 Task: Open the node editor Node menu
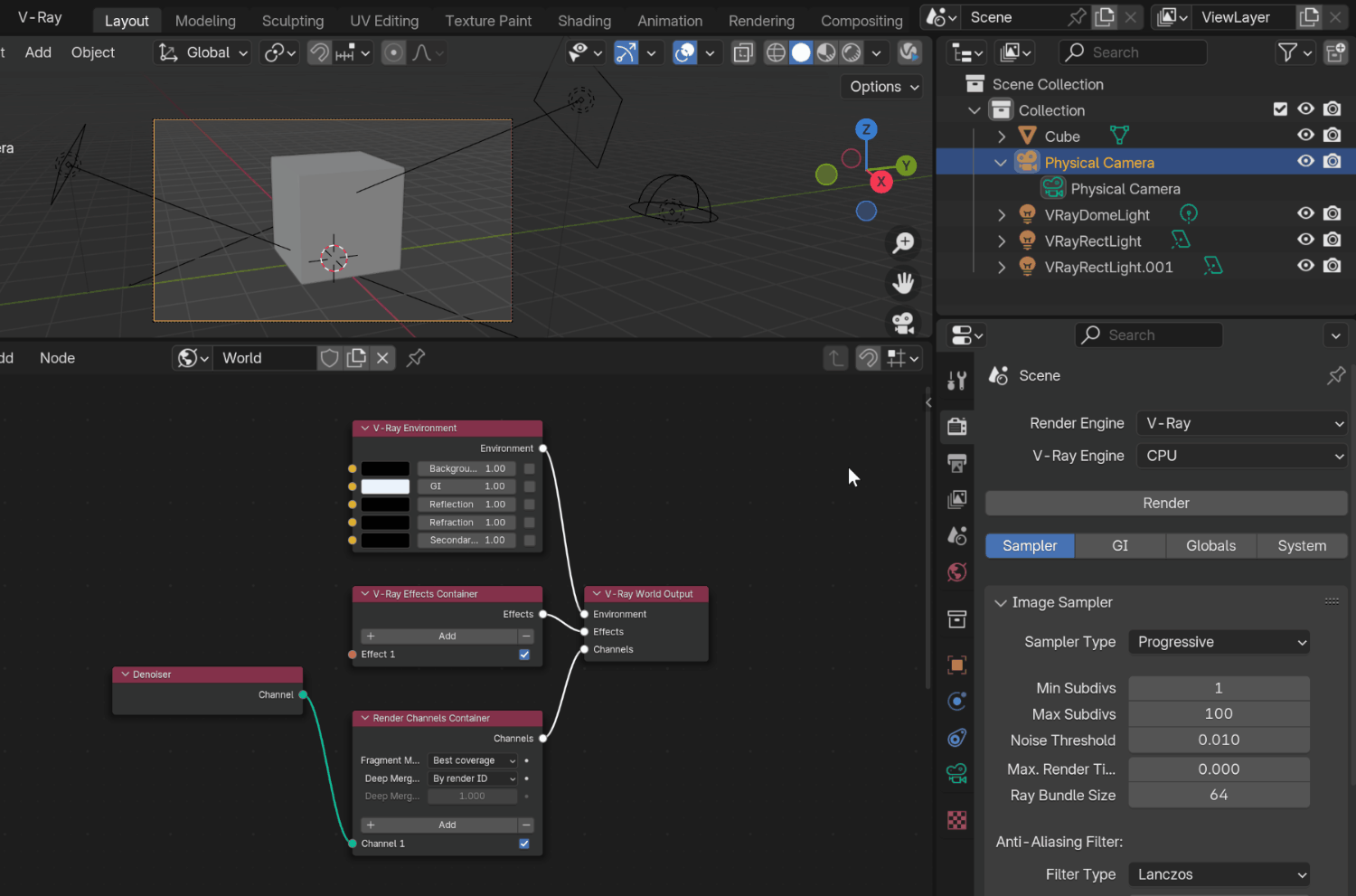pos(57,358)
